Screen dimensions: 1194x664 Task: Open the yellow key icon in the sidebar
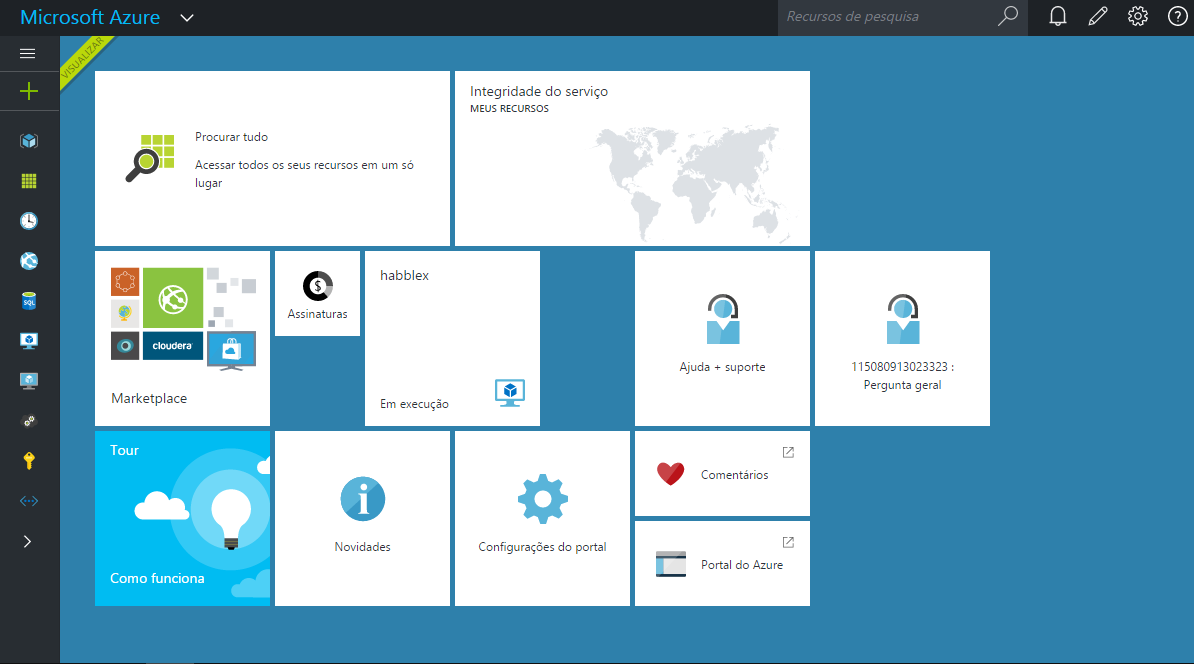pos(29,461)
